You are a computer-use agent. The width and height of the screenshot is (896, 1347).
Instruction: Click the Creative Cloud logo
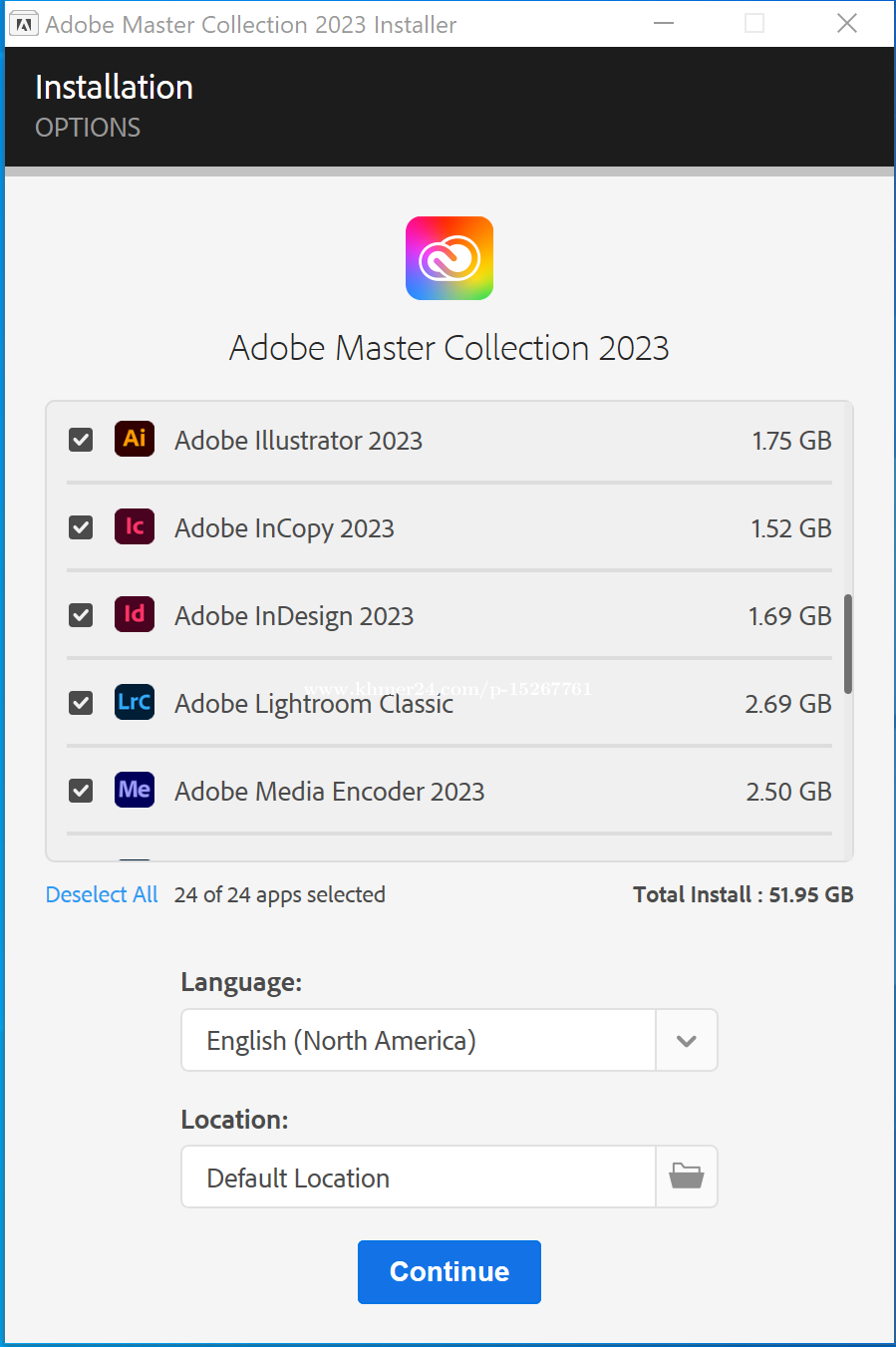449,258
